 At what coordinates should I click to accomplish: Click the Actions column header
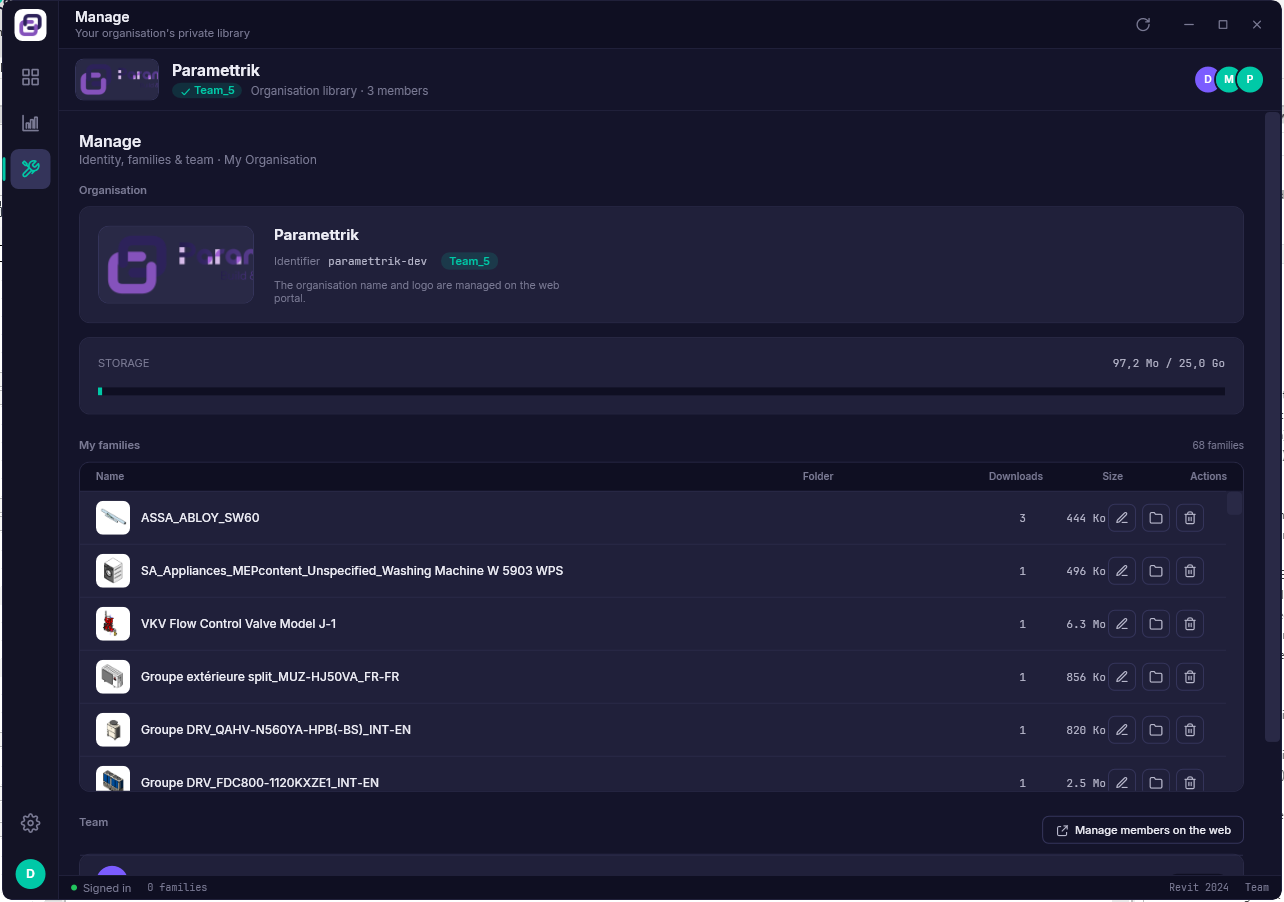click(1208, 477)
